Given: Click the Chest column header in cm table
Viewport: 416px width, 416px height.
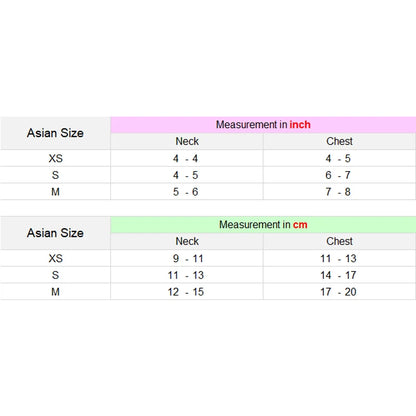Looking at the screenshot, I should [x=339, y=241].
